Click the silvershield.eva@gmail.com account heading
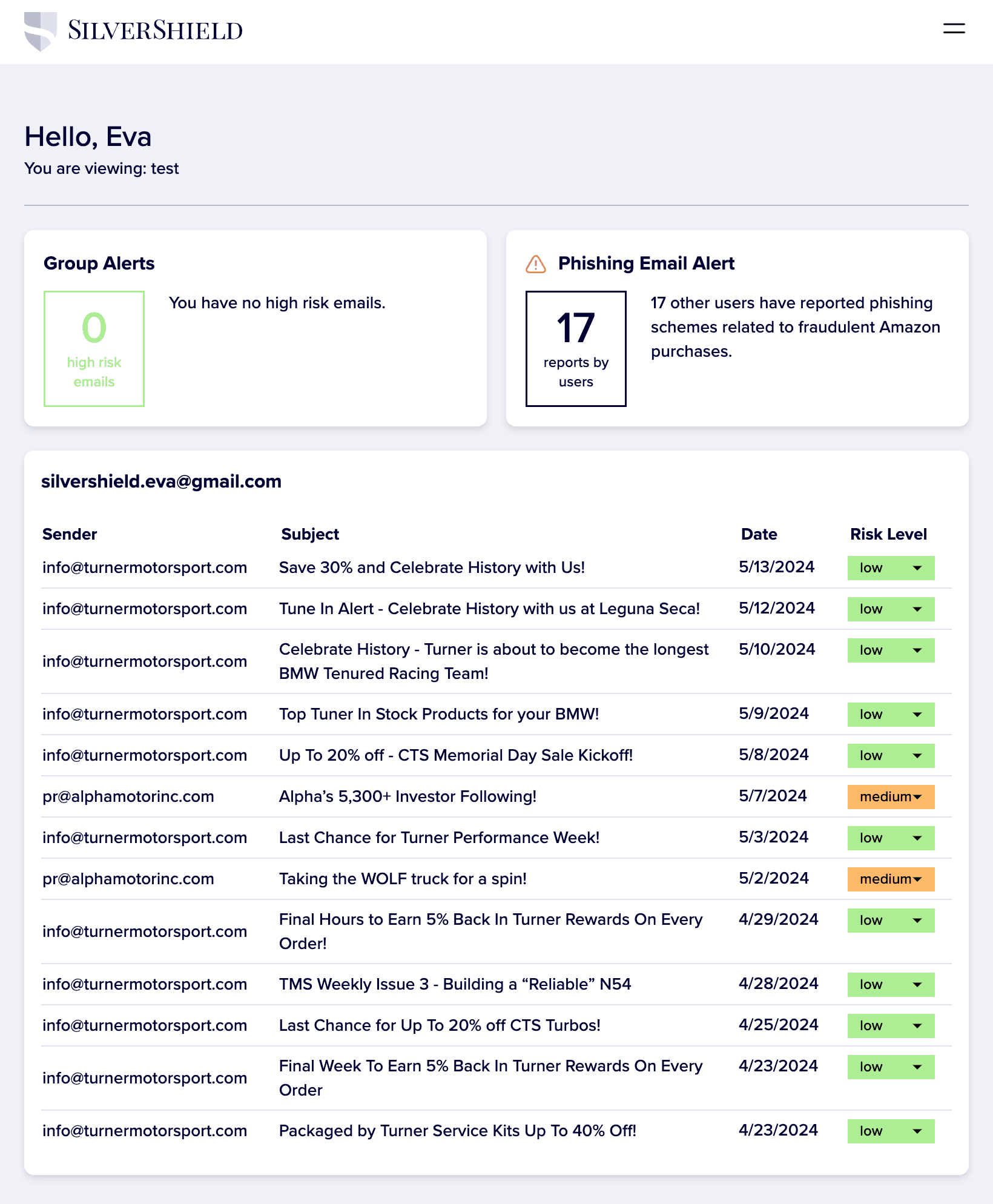 coord(161,481)
